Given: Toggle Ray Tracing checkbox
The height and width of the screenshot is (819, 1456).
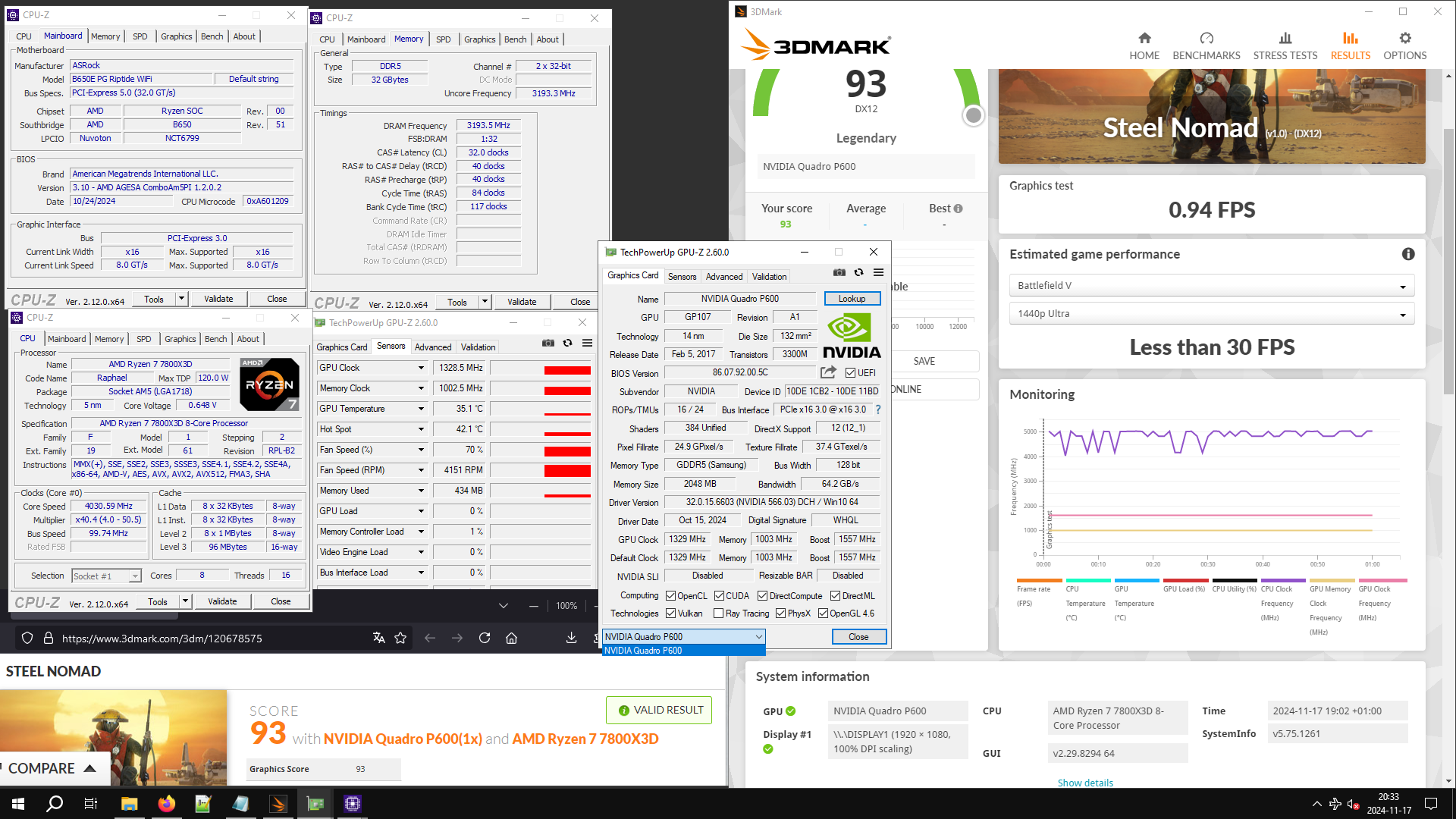Looking at the screenshot, I should tap(718, 613).
